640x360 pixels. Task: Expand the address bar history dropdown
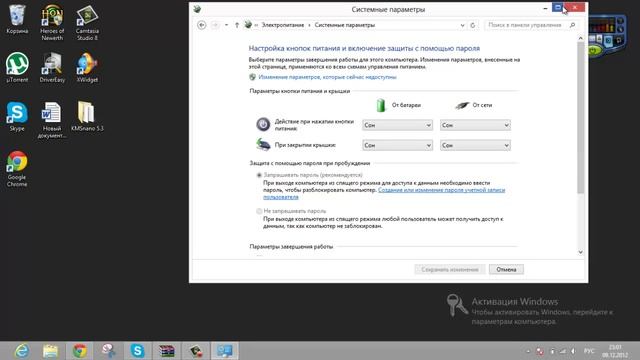click(462, 25)
